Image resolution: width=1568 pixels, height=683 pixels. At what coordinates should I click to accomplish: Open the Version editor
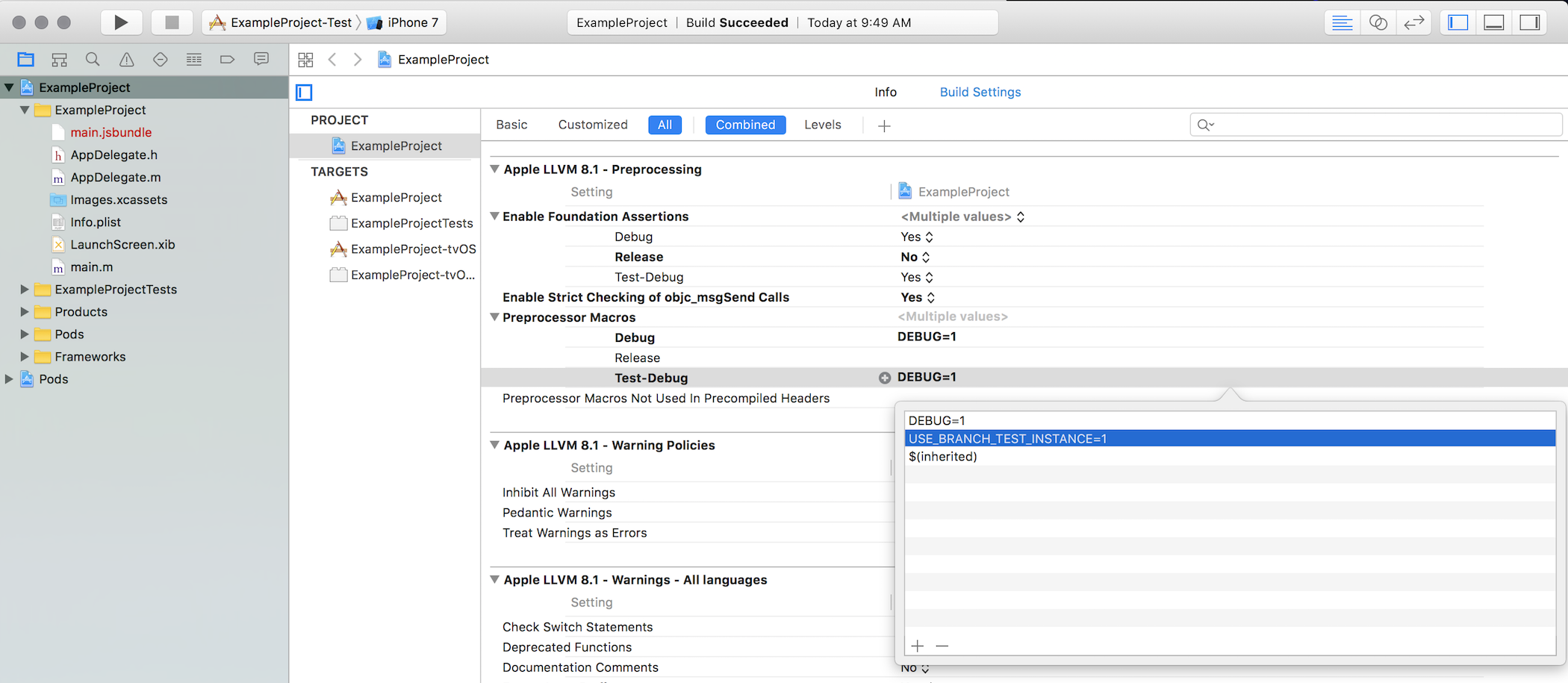[1413, 22]
